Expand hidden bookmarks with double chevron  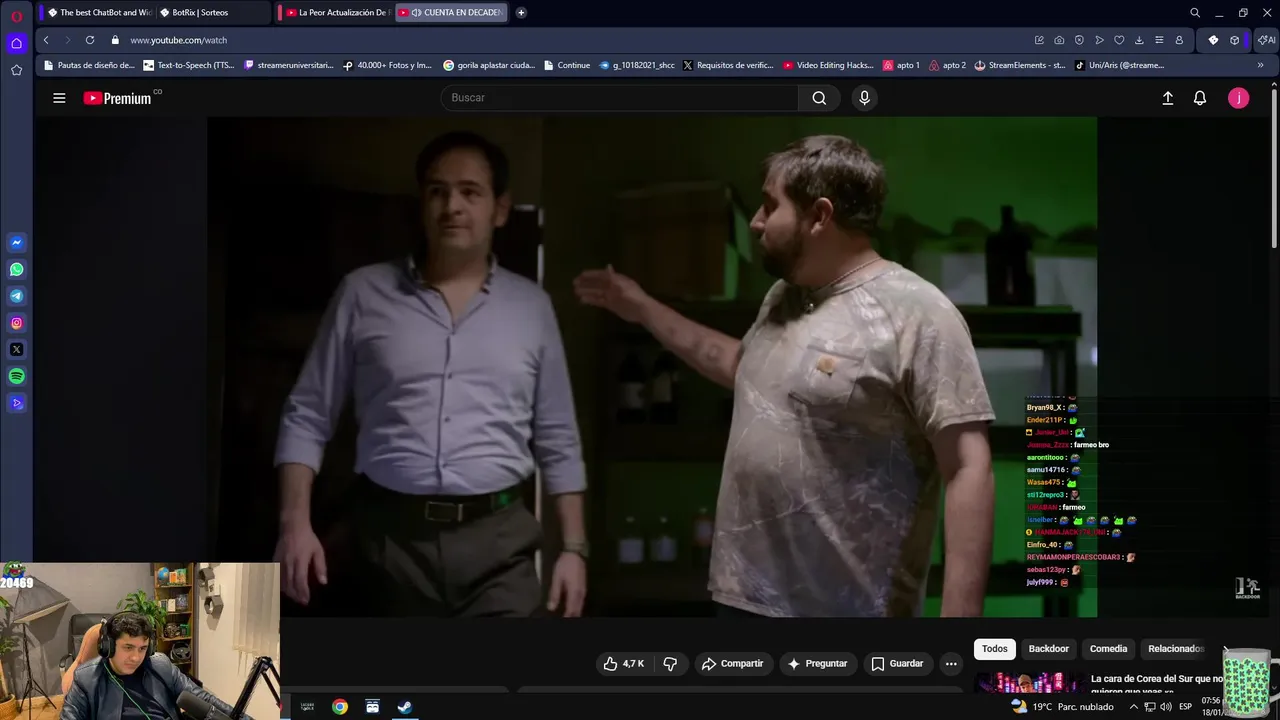[1260, 65]
